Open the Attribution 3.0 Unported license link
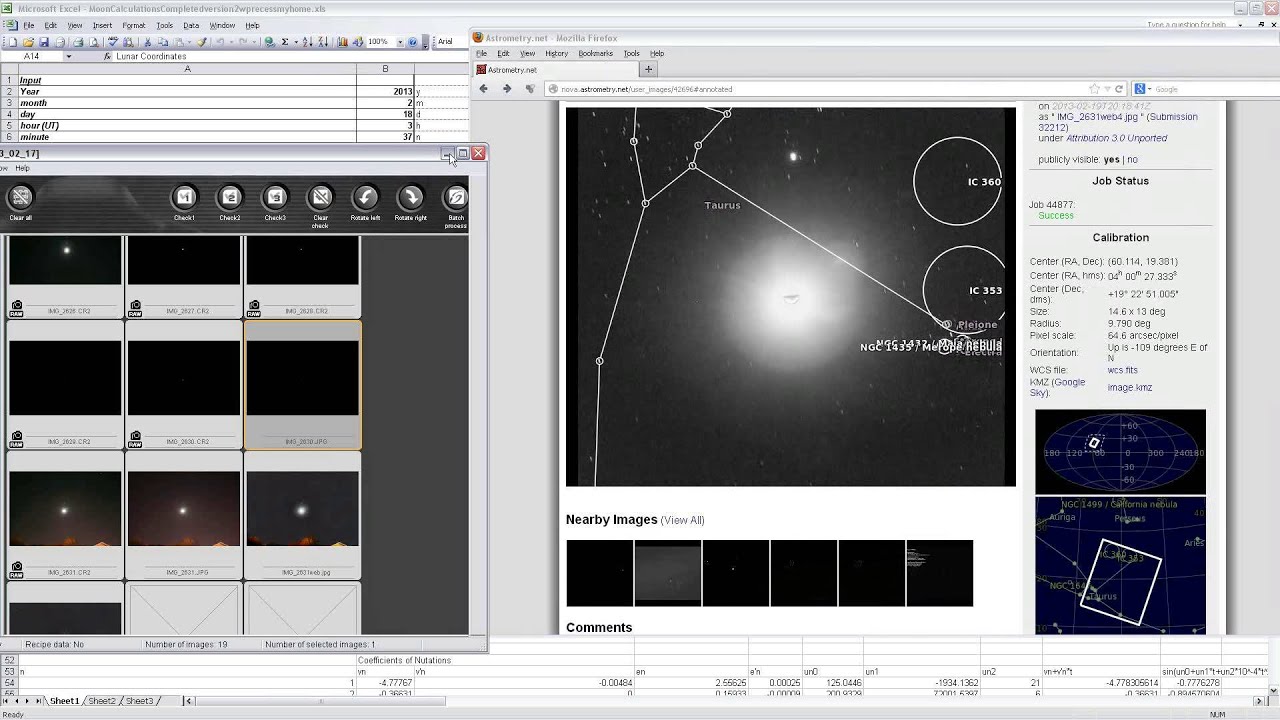Image resolution: width=1280 pixels, height=720 pixels. (x=1116, y=138)
